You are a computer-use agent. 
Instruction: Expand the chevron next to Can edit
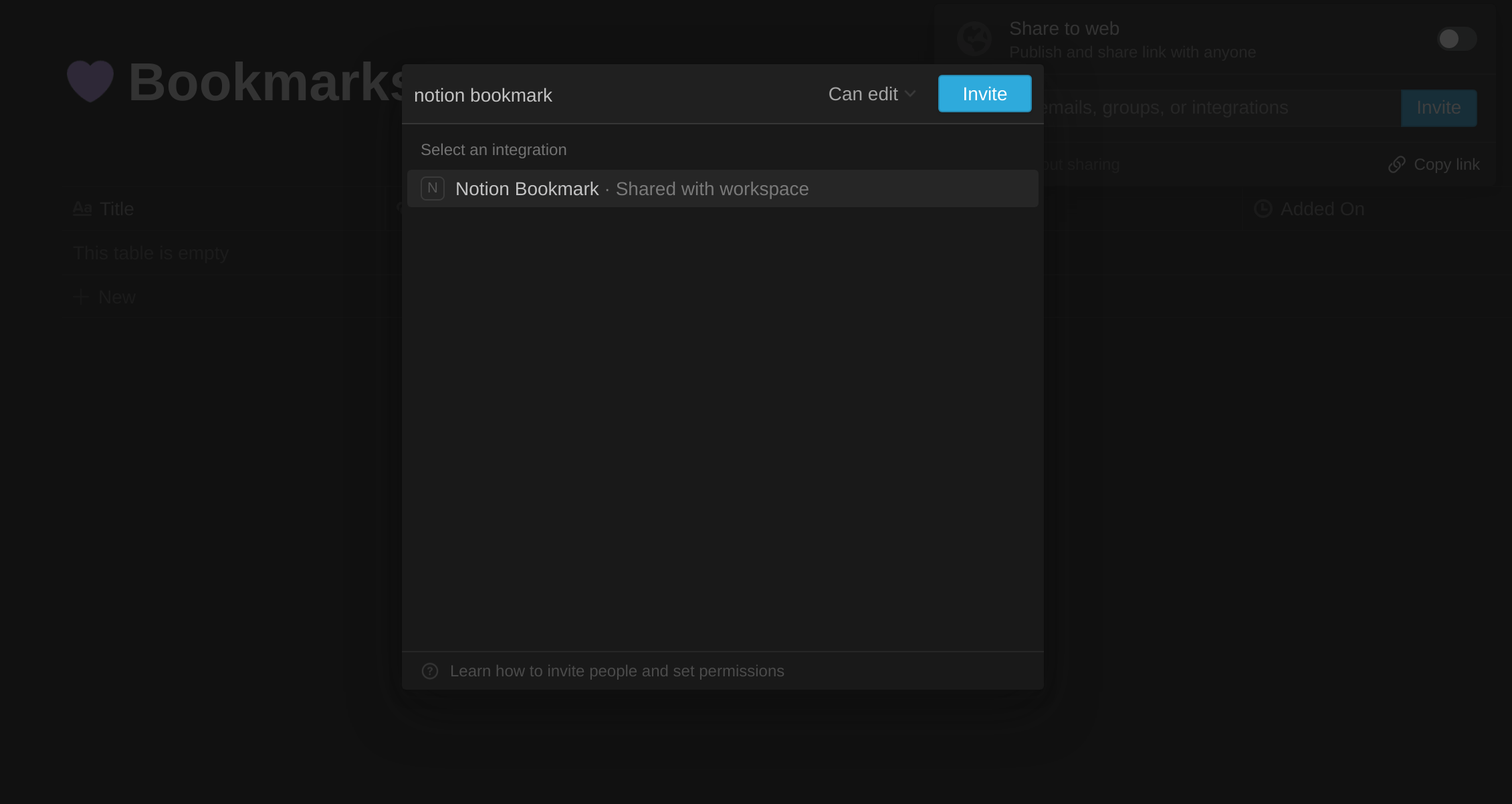tap(911, 94)
